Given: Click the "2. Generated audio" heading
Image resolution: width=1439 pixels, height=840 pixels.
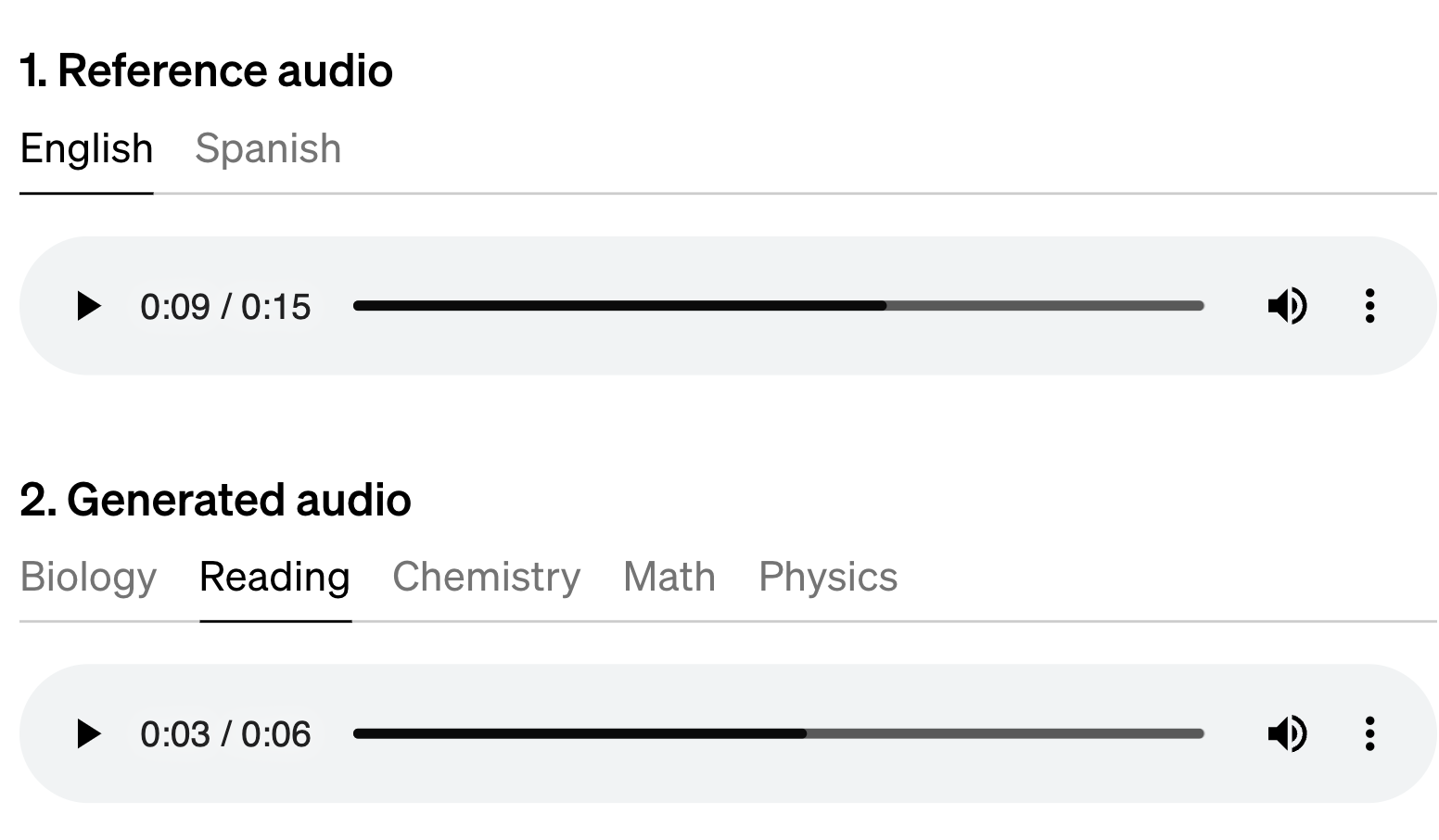Looking at the screenshot, I should tap(215, 500).
